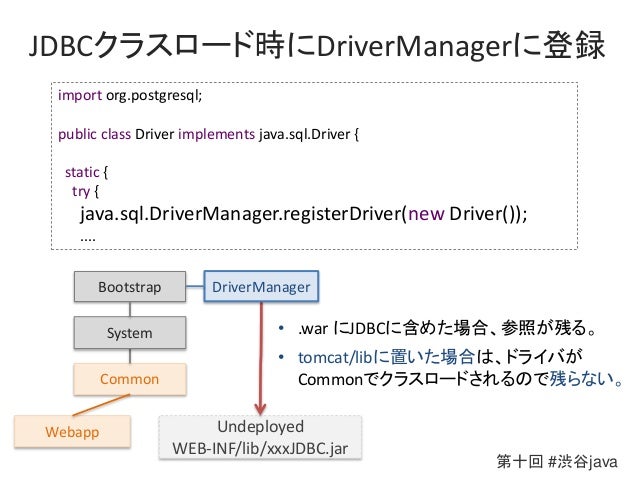The width and height of the screenshot is (638, 479).
Task: Click the Bootstrap classloader box
Action: [130, 287]
